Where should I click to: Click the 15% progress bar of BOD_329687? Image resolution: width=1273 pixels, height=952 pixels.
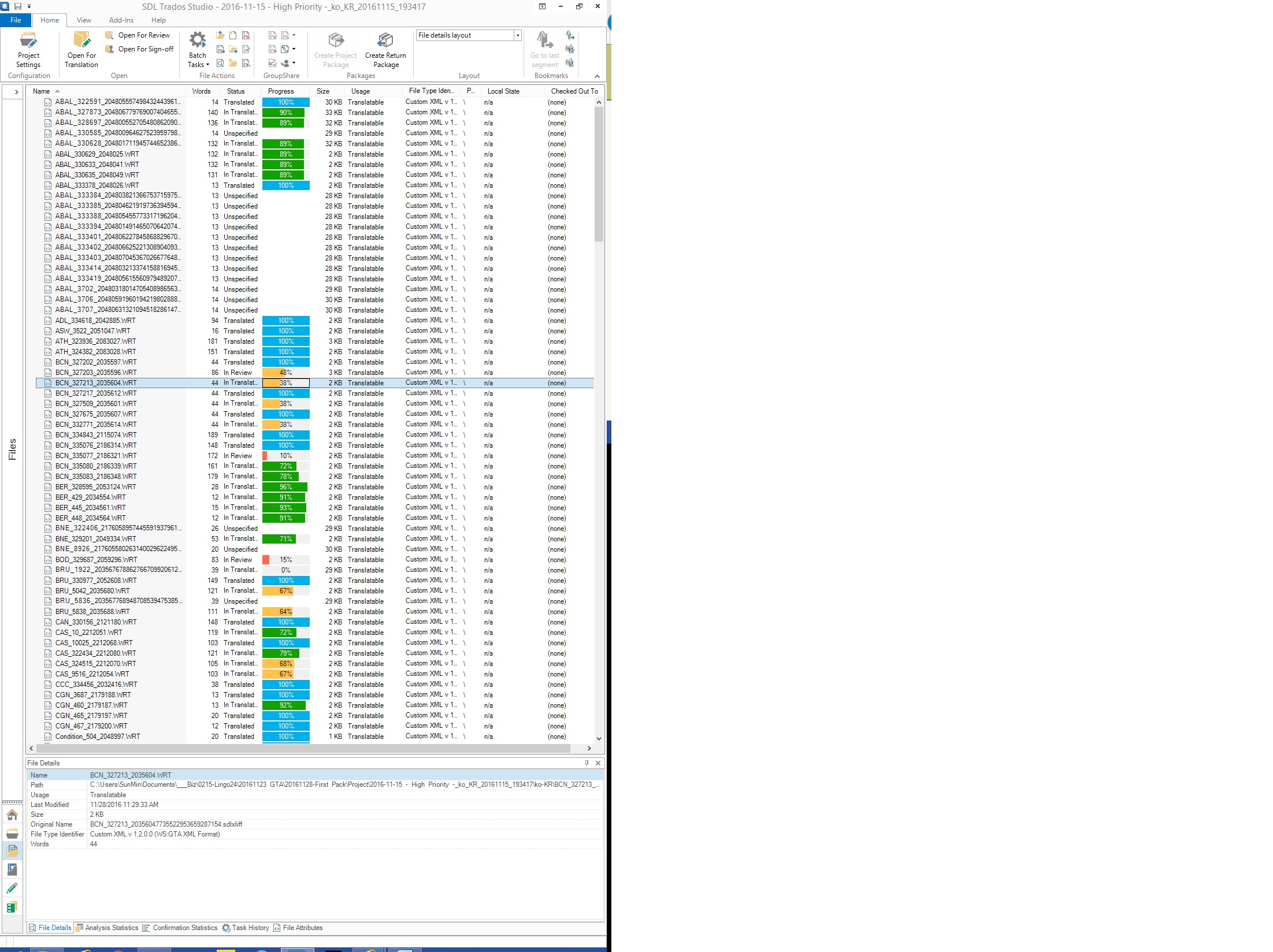[x=286, y=560]
